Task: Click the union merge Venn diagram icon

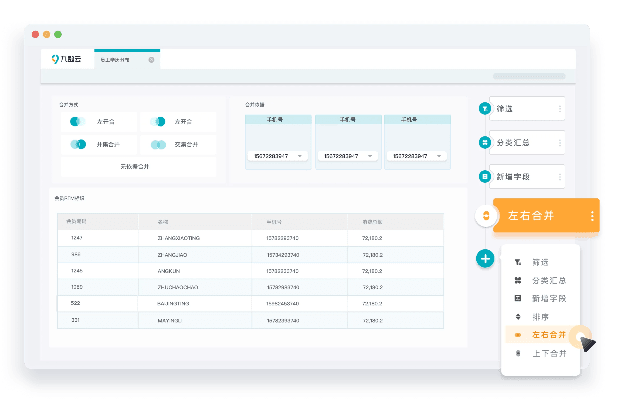Action: point(78,144)
